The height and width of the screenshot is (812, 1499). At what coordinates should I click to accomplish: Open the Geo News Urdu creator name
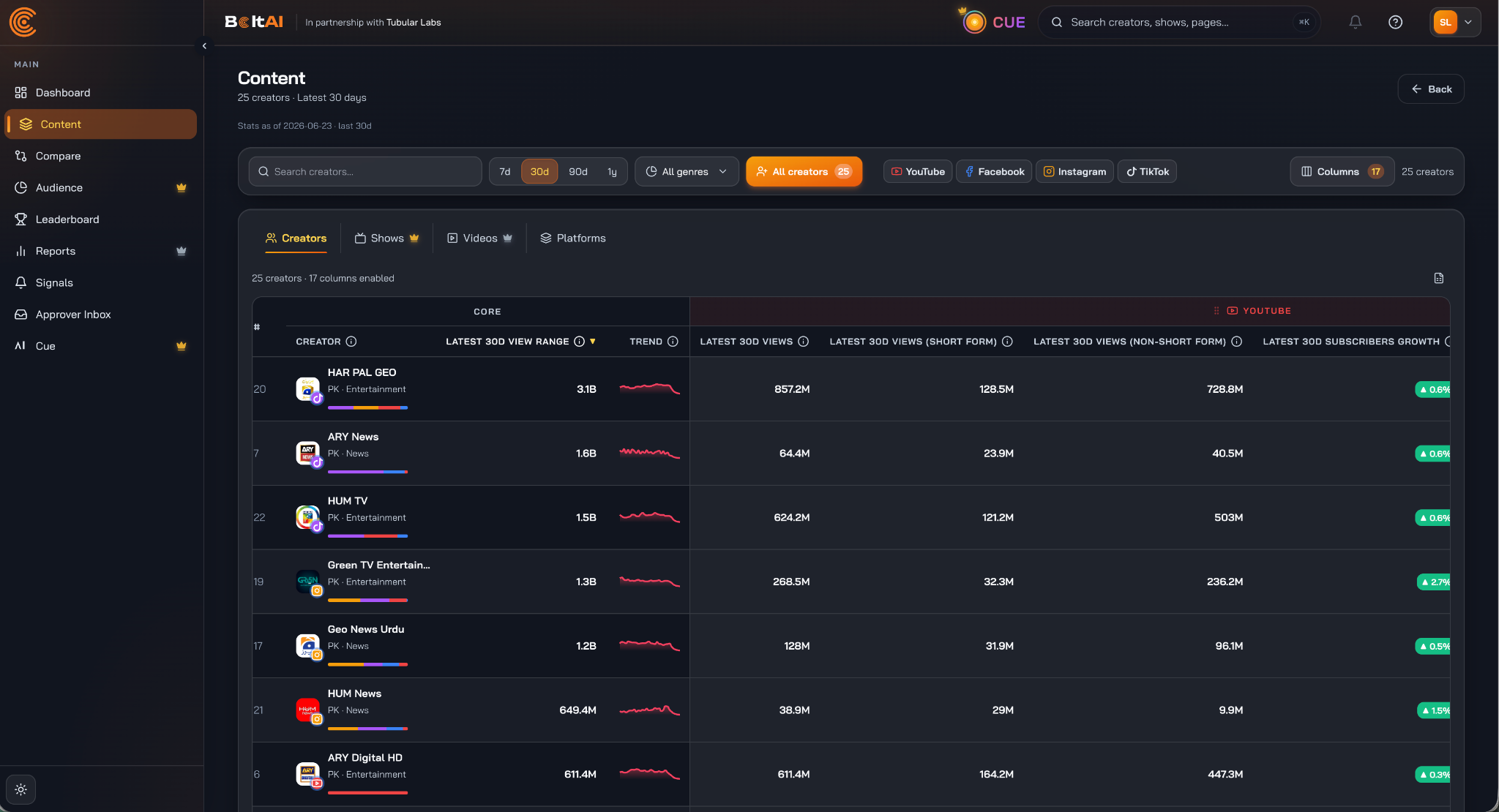tap(365, 629)
